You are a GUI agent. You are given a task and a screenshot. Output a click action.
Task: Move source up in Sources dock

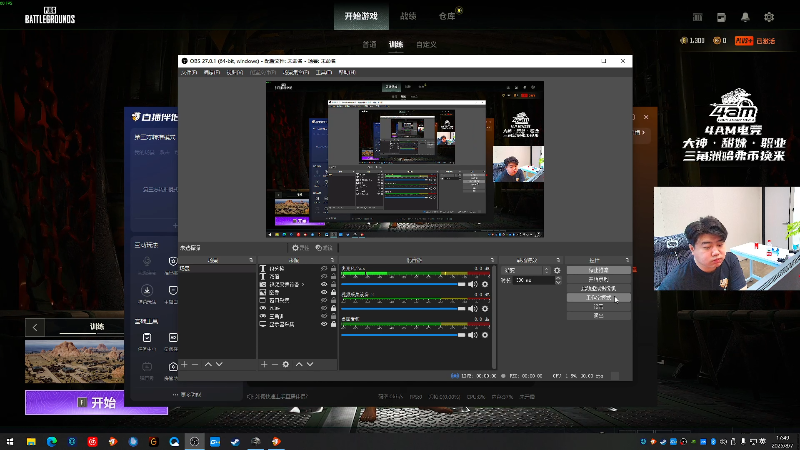point(299,364)
